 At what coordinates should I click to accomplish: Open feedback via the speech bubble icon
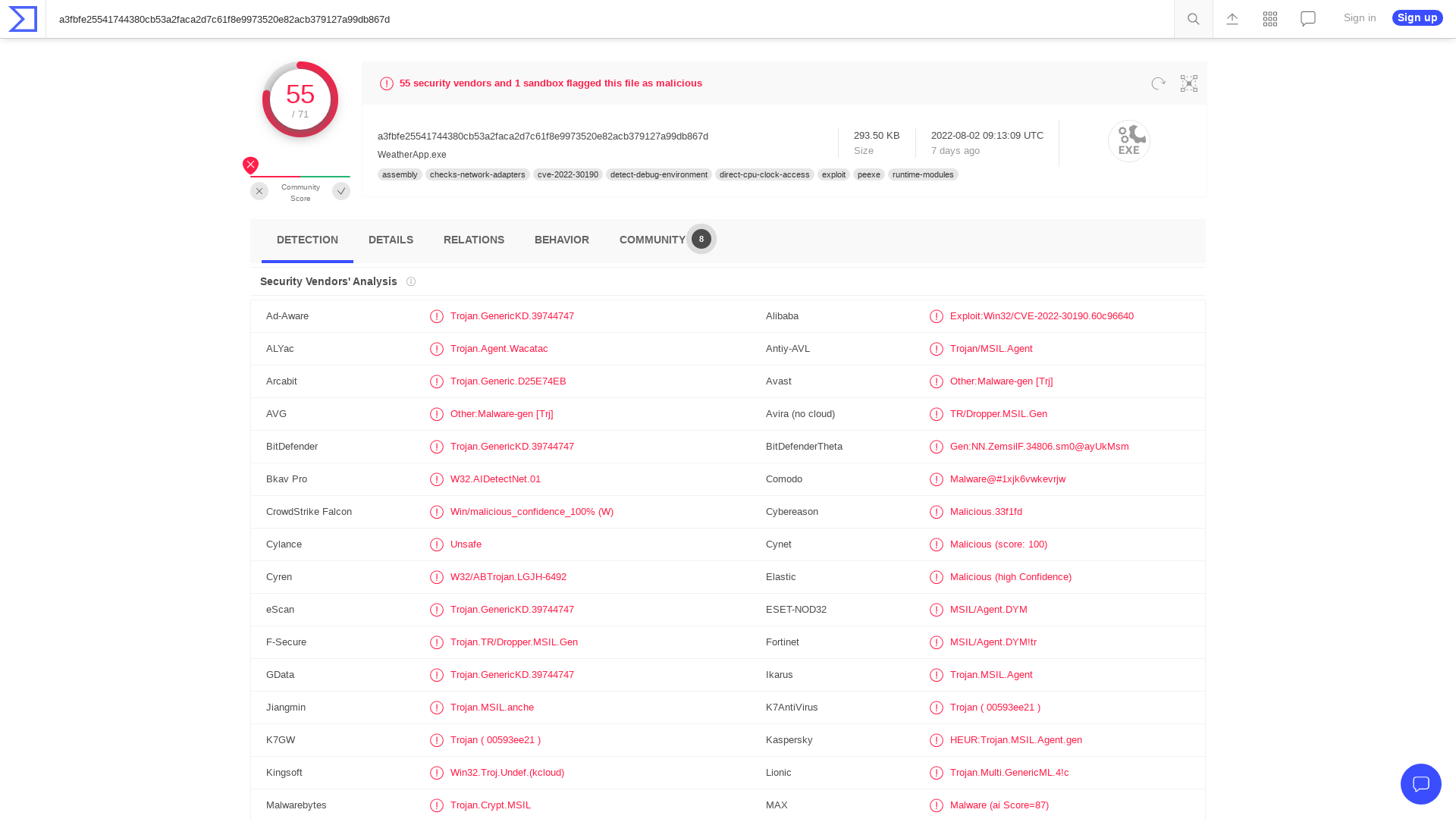(1307, 18)
